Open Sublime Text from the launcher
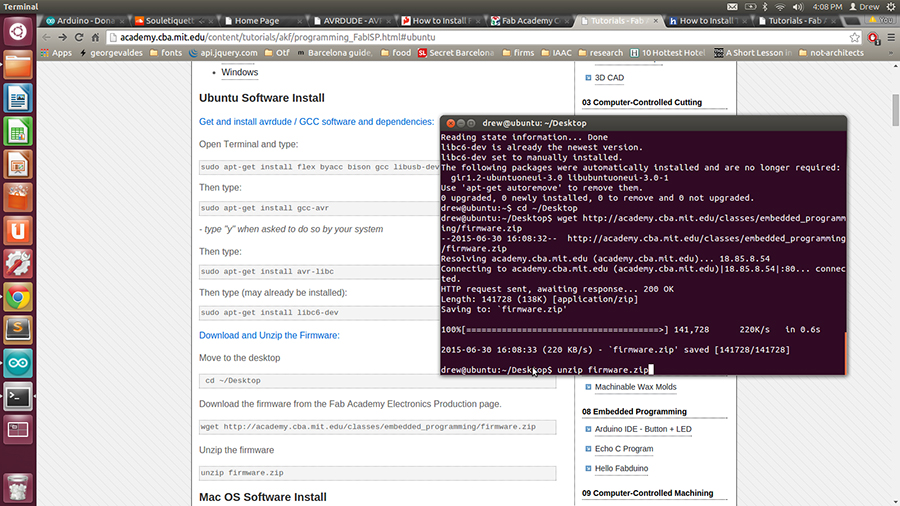This screenshot has width=900, height=506. [18, 330]
